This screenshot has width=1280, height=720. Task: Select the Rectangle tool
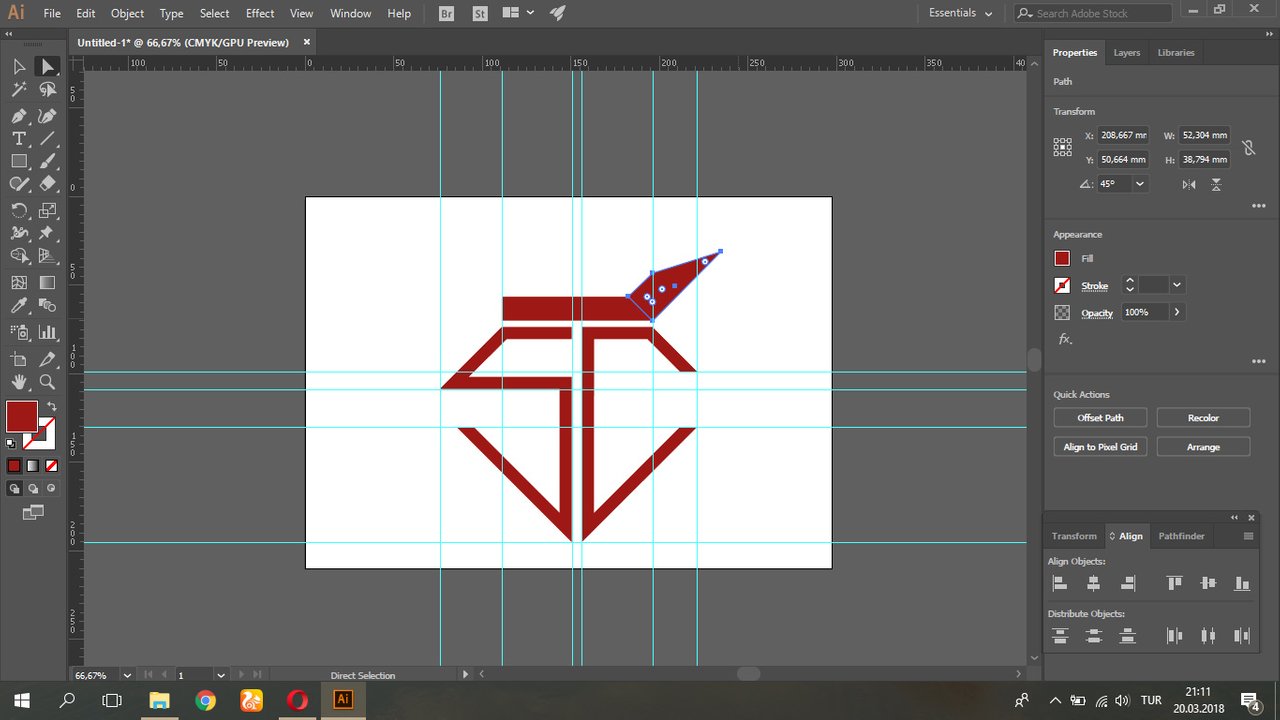coord(19,162)
